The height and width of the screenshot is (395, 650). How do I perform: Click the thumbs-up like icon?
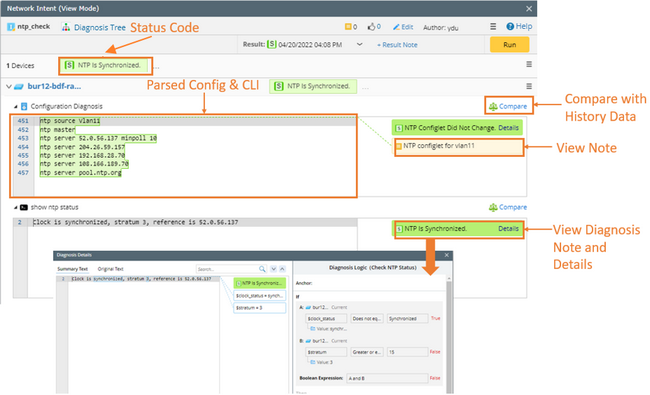point(371,27)
